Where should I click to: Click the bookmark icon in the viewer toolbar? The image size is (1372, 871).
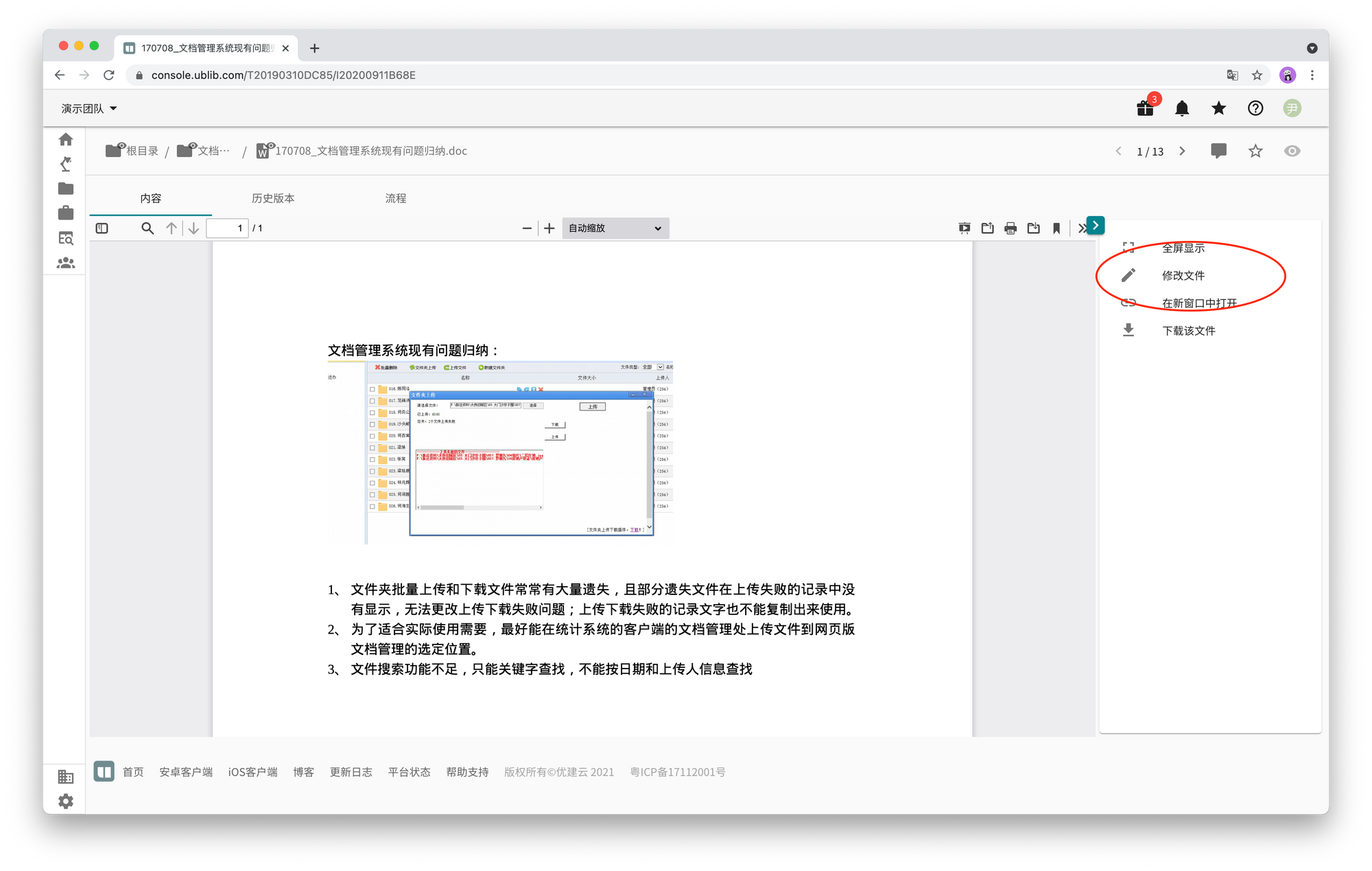(1056, 229)
